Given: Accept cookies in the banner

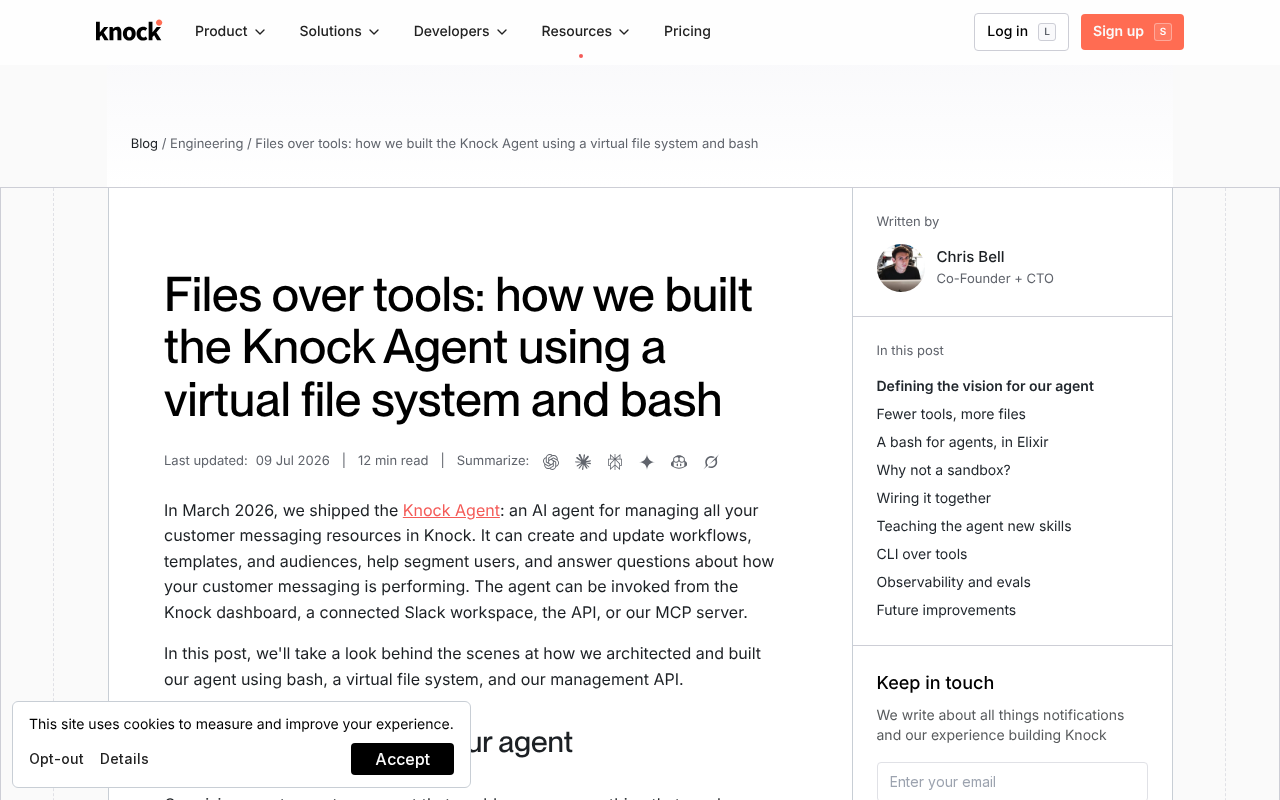Looking at the screenshot, I should (x=402, y=759).
